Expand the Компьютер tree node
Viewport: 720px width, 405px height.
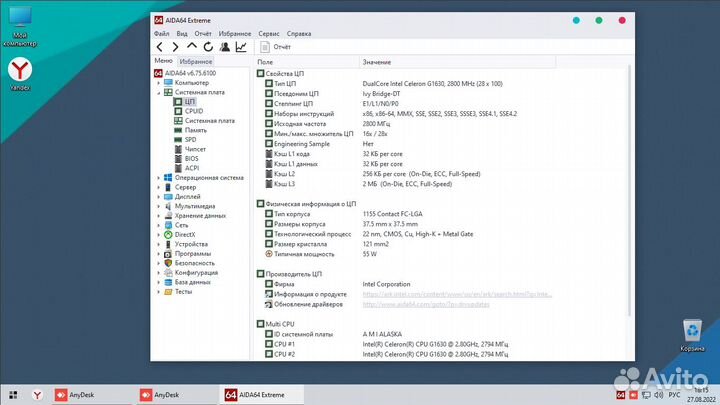(x=157, y=82)
